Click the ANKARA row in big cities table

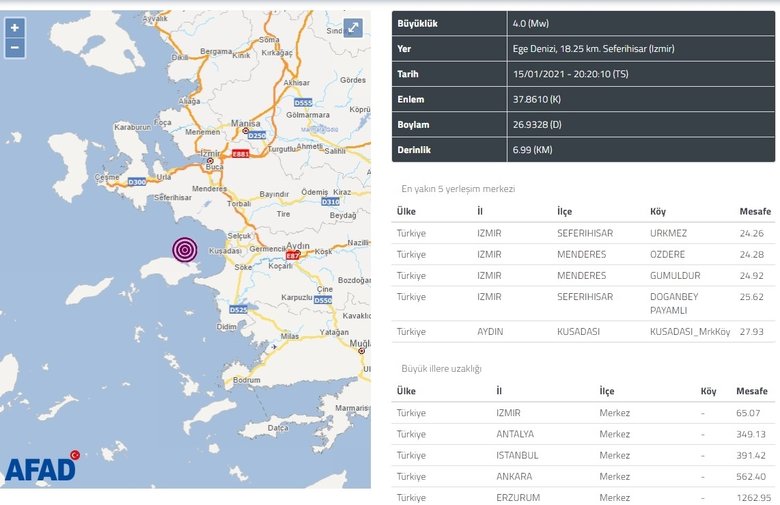[x=583, y=476]
